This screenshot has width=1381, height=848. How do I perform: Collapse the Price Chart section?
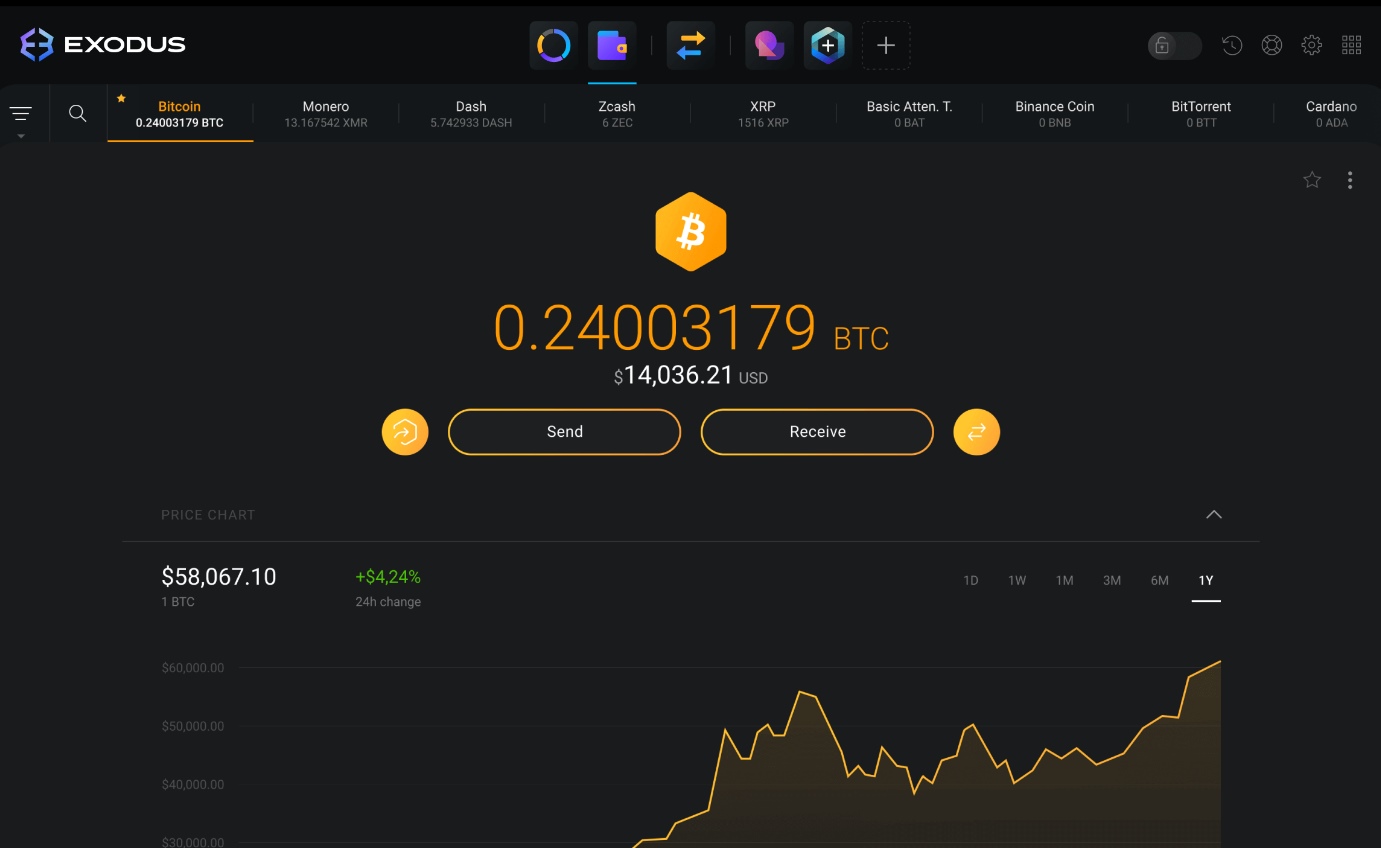(x=1214, y=514)
